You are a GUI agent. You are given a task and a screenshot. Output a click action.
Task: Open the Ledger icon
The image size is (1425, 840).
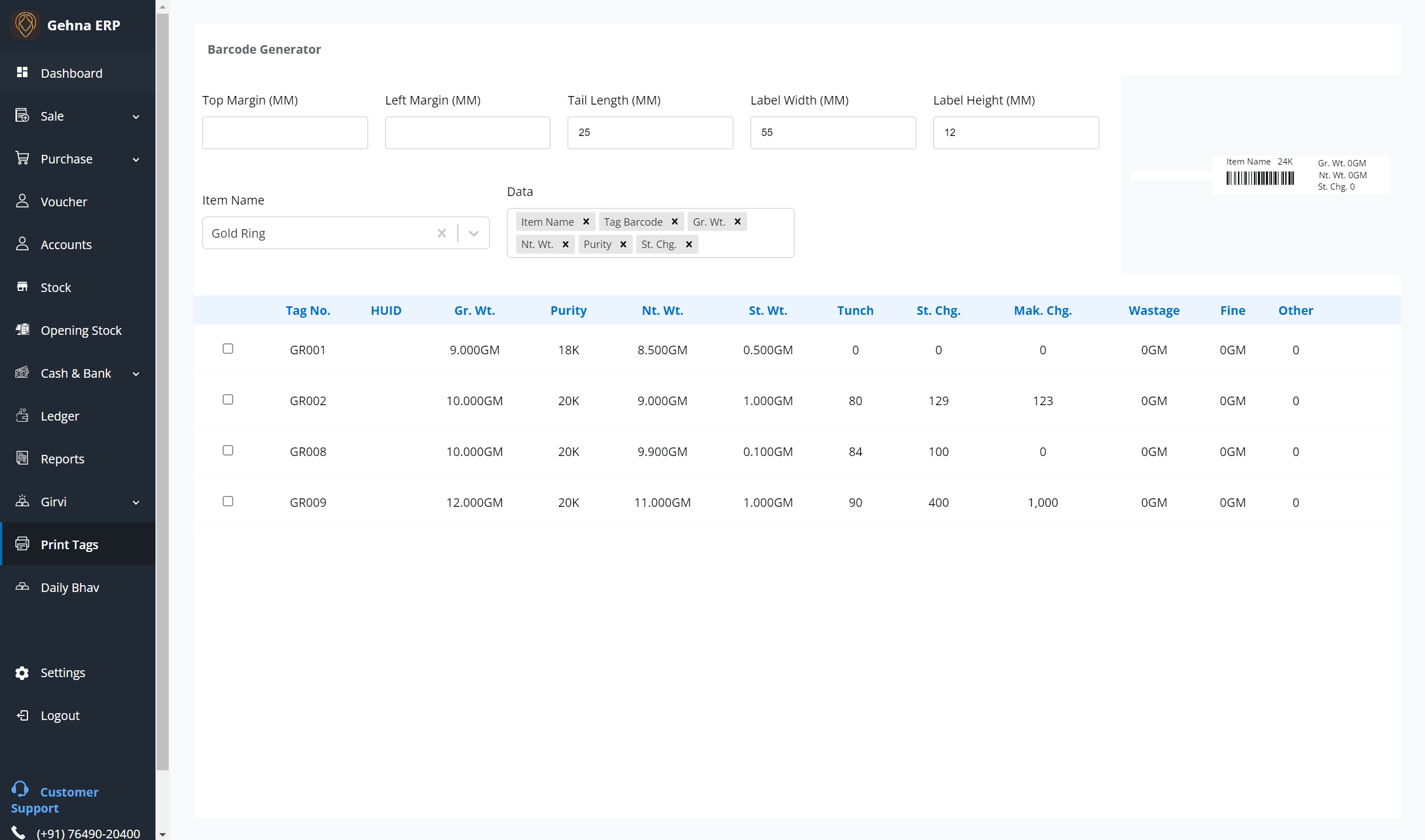tap(22, 415)
